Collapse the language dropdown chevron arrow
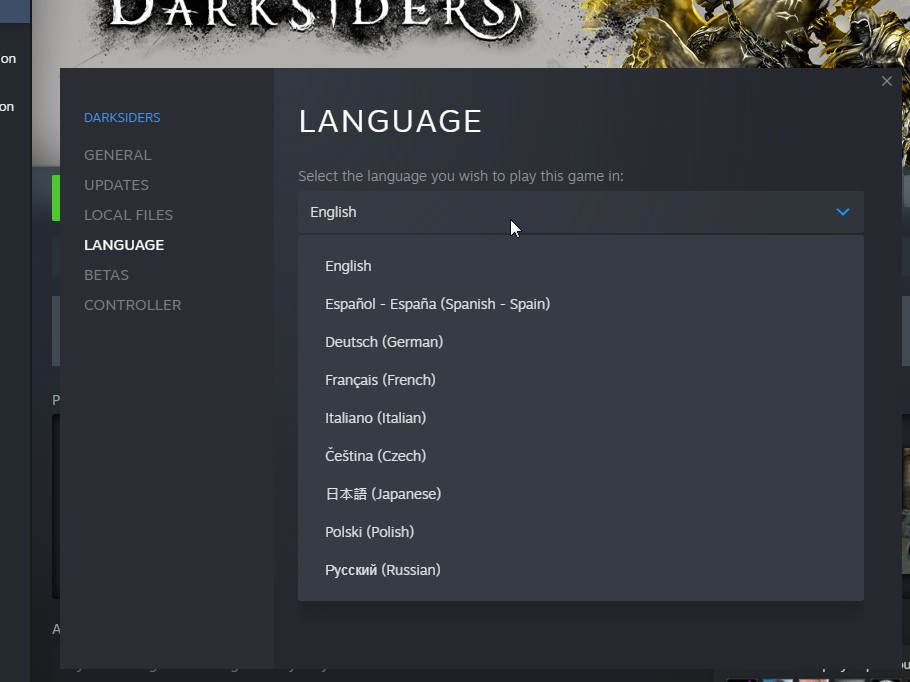910x682 pixels. 843,212
